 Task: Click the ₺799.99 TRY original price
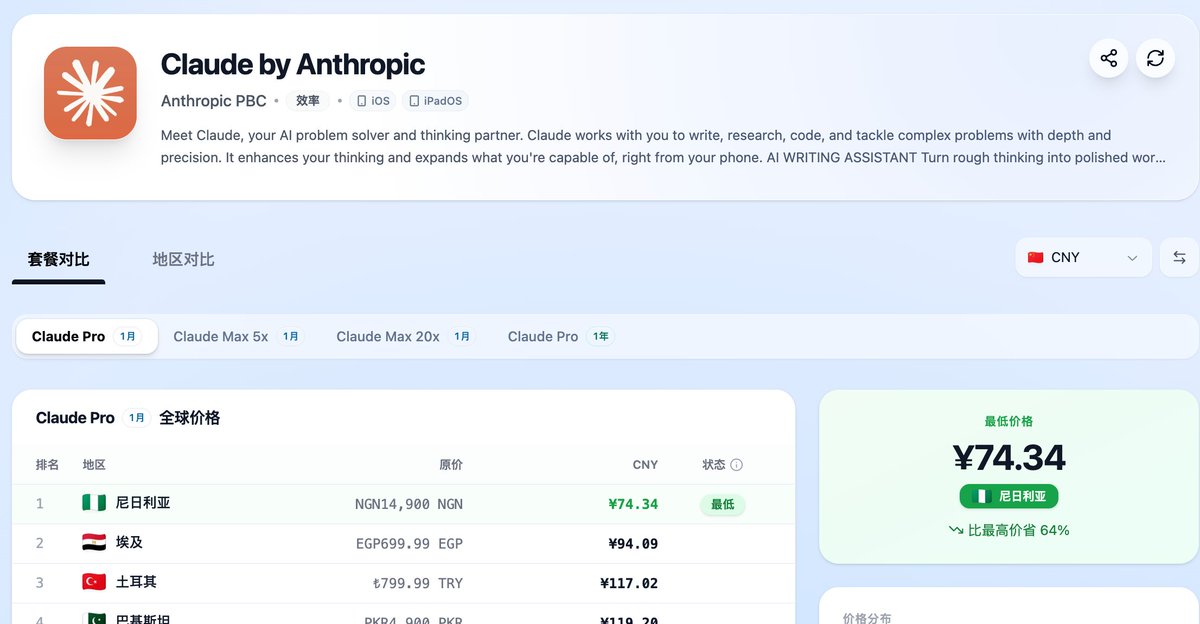pyautogui.click(x=417, y=583)
